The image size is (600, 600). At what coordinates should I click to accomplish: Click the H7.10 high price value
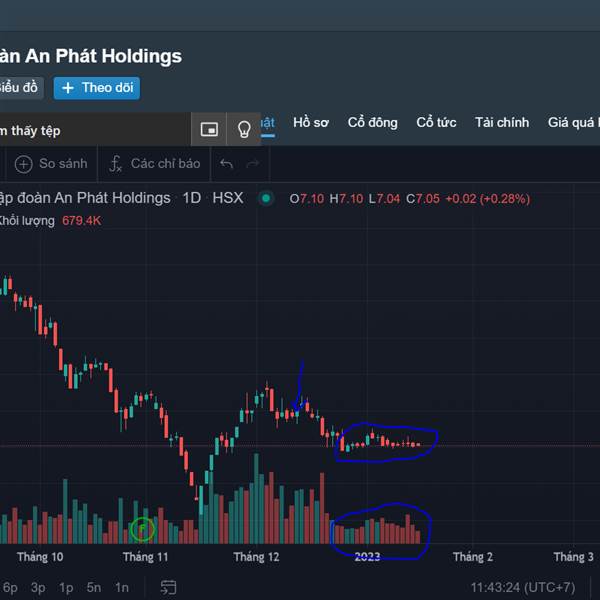346,199
